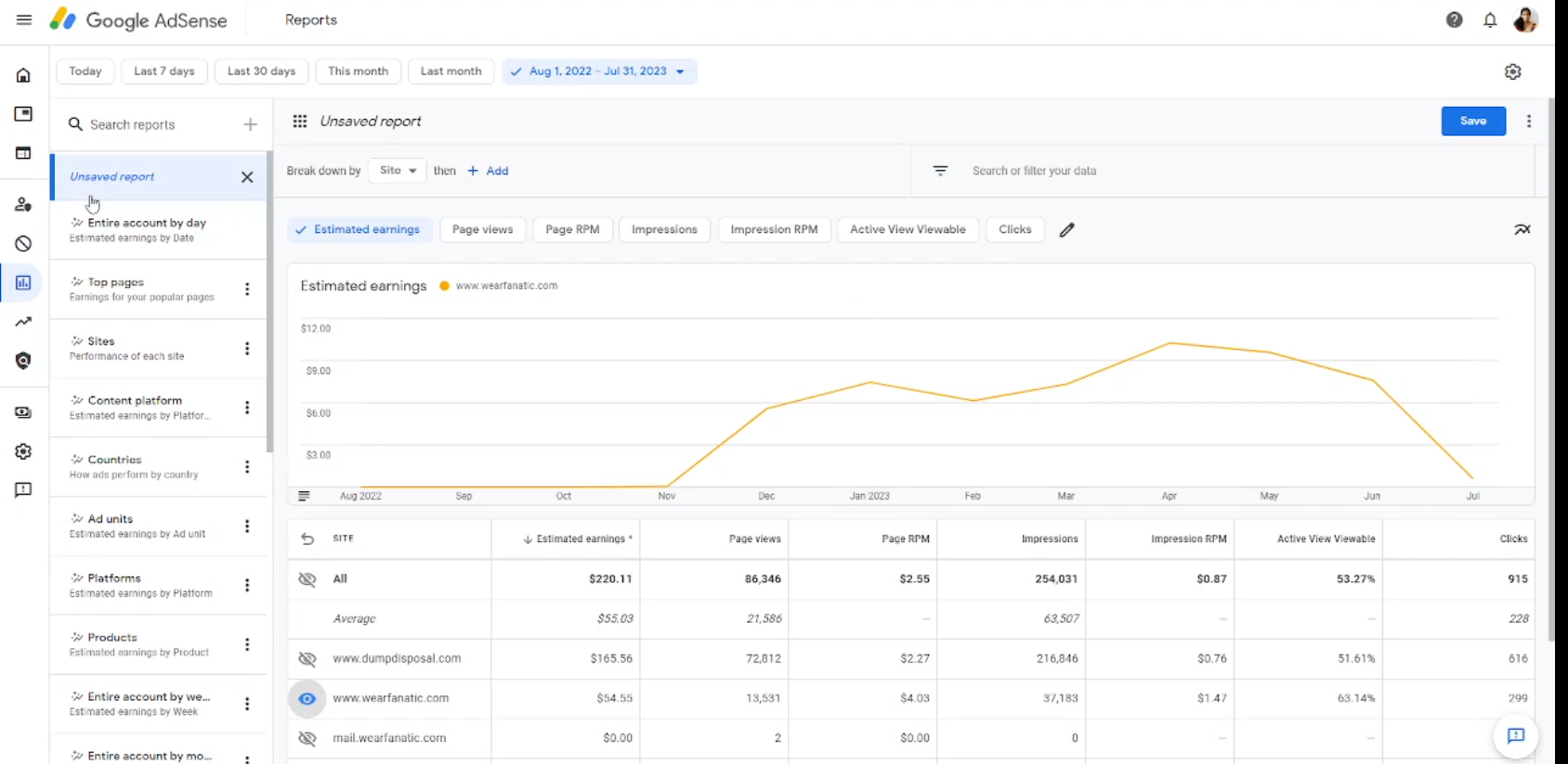Open options for Countries report

point(247,467)
